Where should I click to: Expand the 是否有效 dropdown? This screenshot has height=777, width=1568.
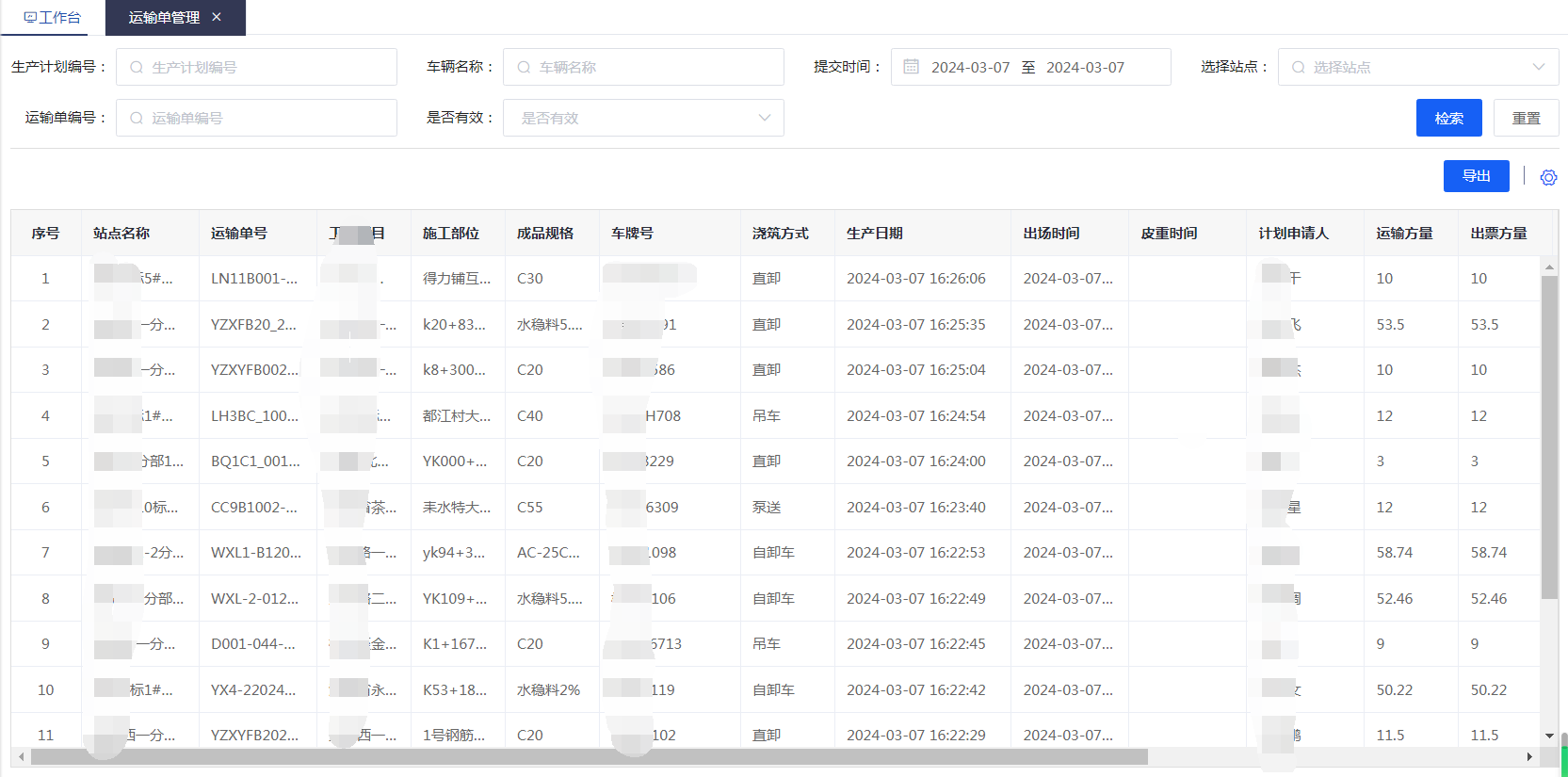643,118
